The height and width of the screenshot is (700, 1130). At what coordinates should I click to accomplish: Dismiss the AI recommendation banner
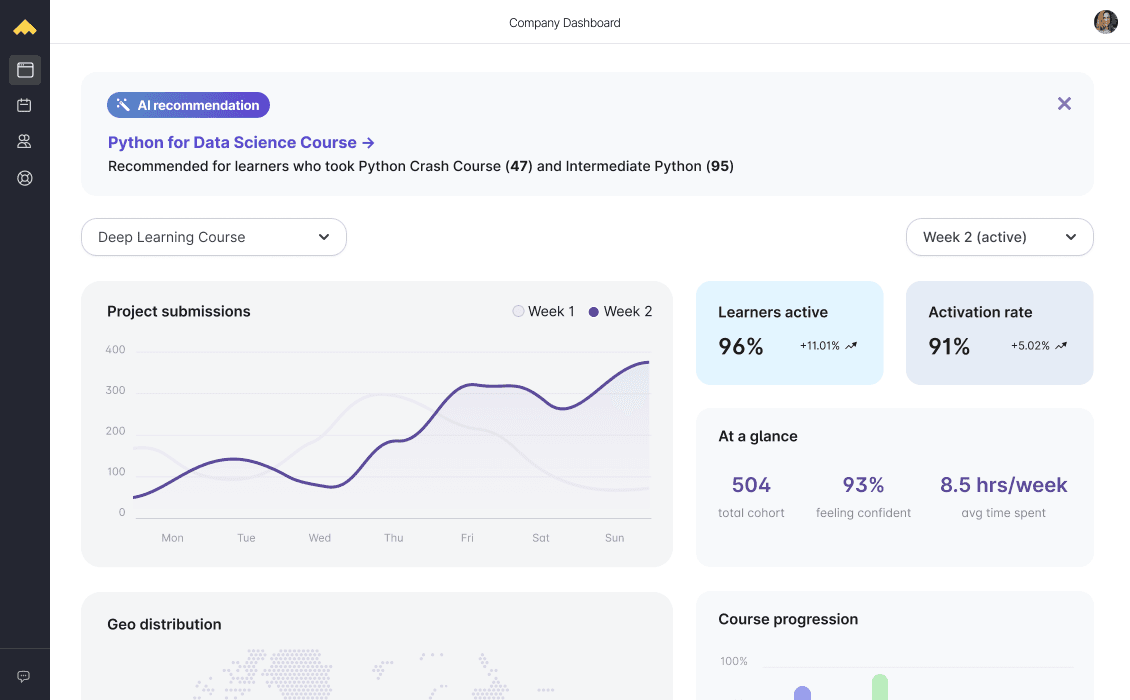(x=1064, y=103)
